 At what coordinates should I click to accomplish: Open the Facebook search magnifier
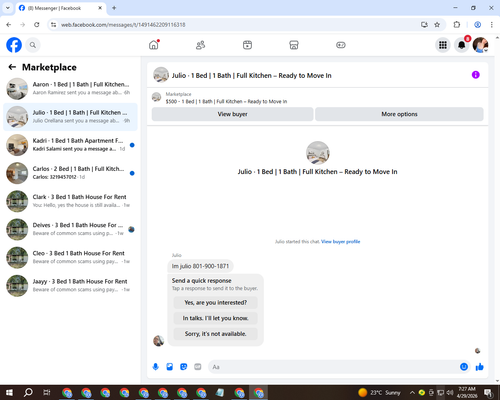[33, 45]
